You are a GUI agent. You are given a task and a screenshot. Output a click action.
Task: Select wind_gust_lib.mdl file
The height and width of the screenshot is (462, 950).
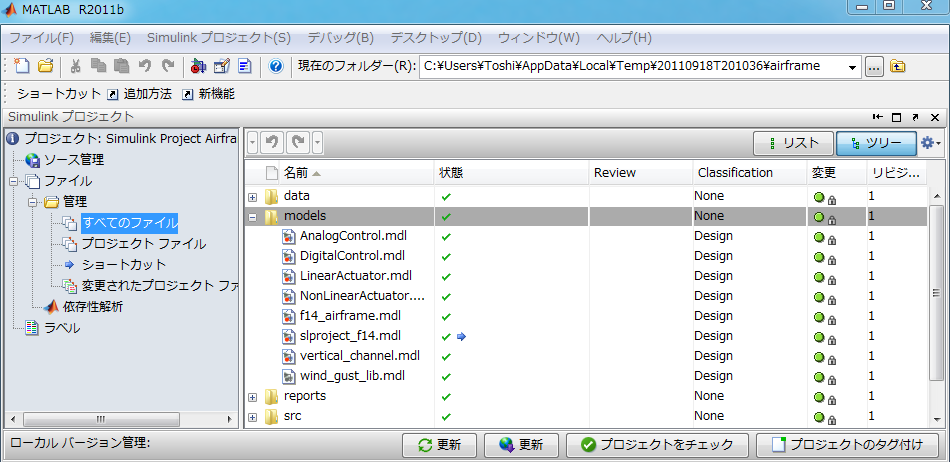click(x=352, y=375)
